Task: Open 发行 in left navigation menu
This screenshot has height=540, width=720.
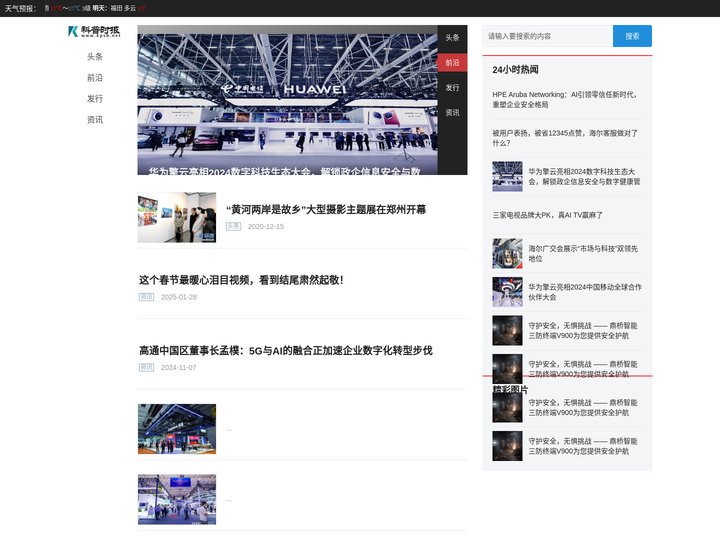Action: (95, 99)
